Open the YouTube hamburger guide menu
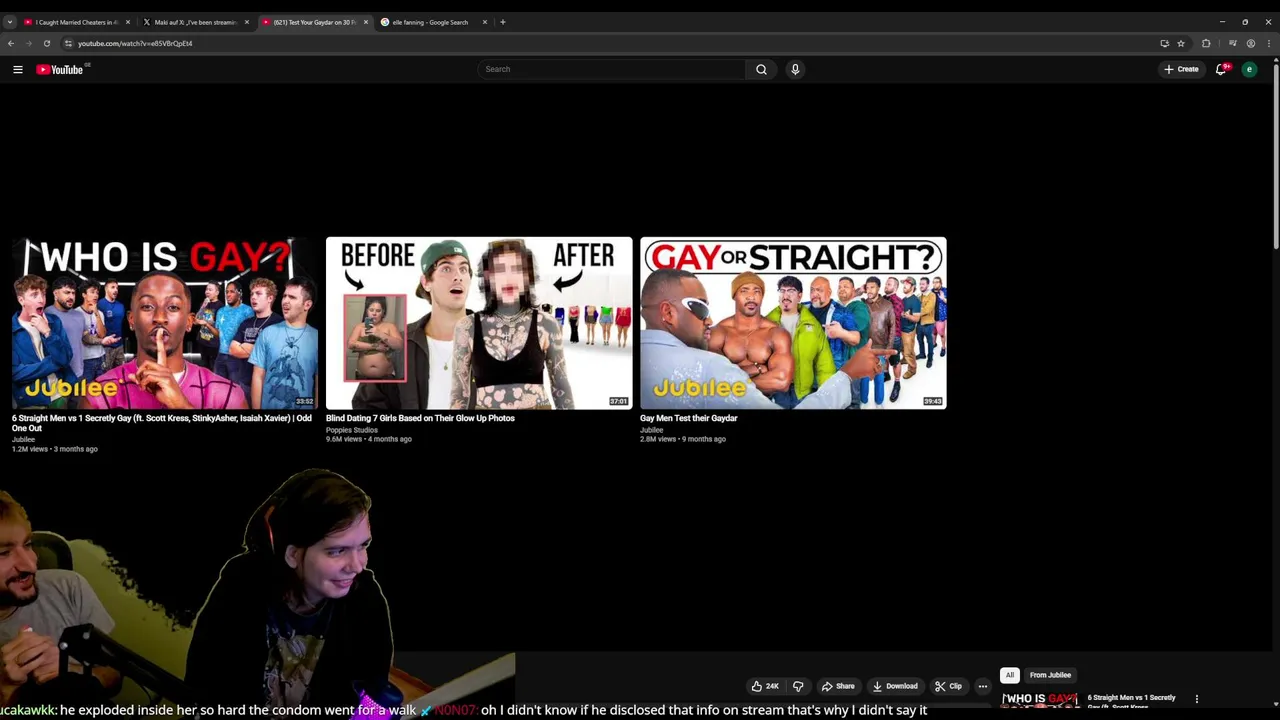This screenshot has width=1280, height=720. (x=18, y=69)
